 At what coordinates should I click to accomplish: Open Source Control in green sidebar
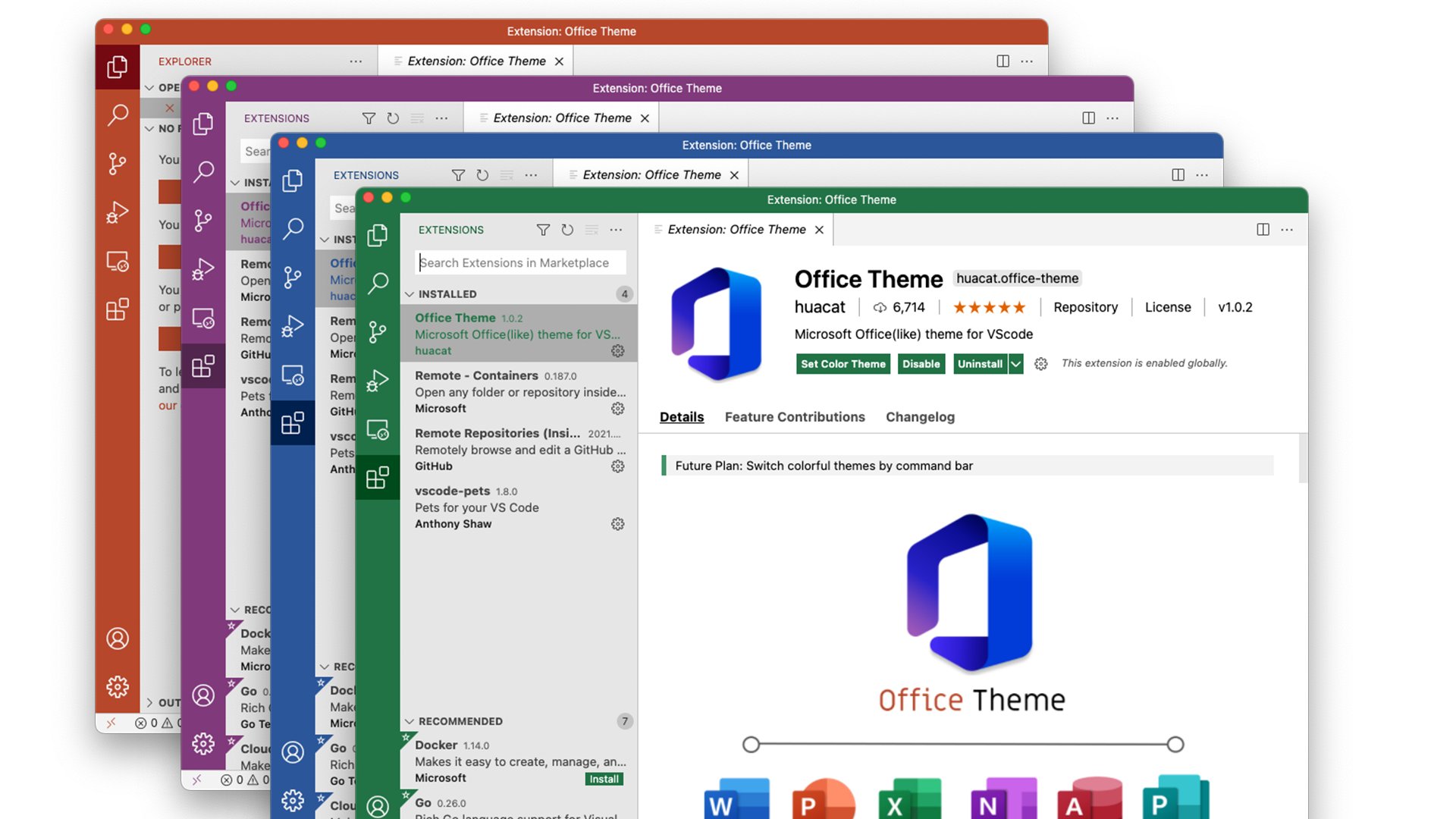tap(377, 331)
